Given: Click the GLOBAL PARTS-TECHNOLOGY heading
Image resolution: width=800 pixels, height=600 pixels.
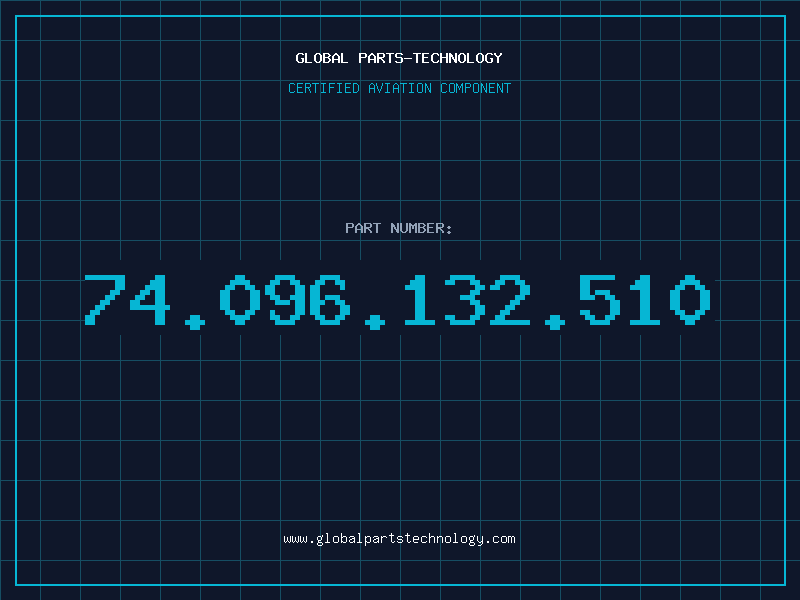Looking at the screenshot, I should [399, 58].
